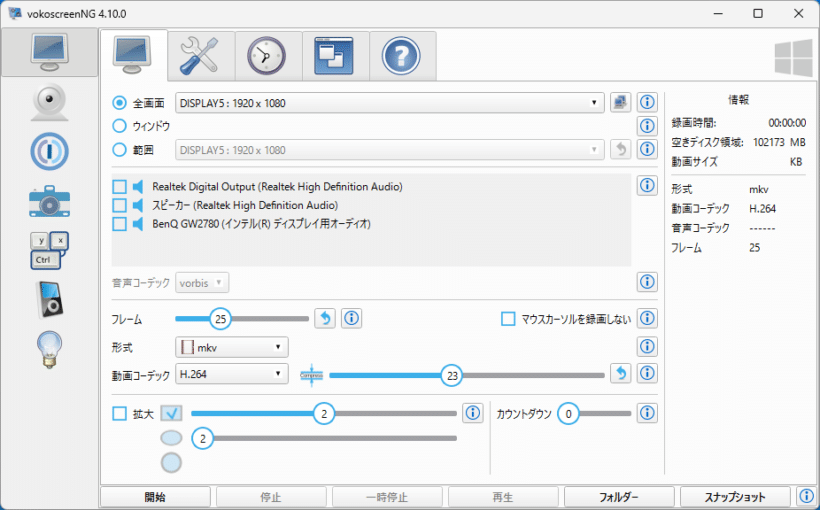This screenshot has height=510, width=820.
Task: Show info for the 範囲 option
Action: coord(647,150)
